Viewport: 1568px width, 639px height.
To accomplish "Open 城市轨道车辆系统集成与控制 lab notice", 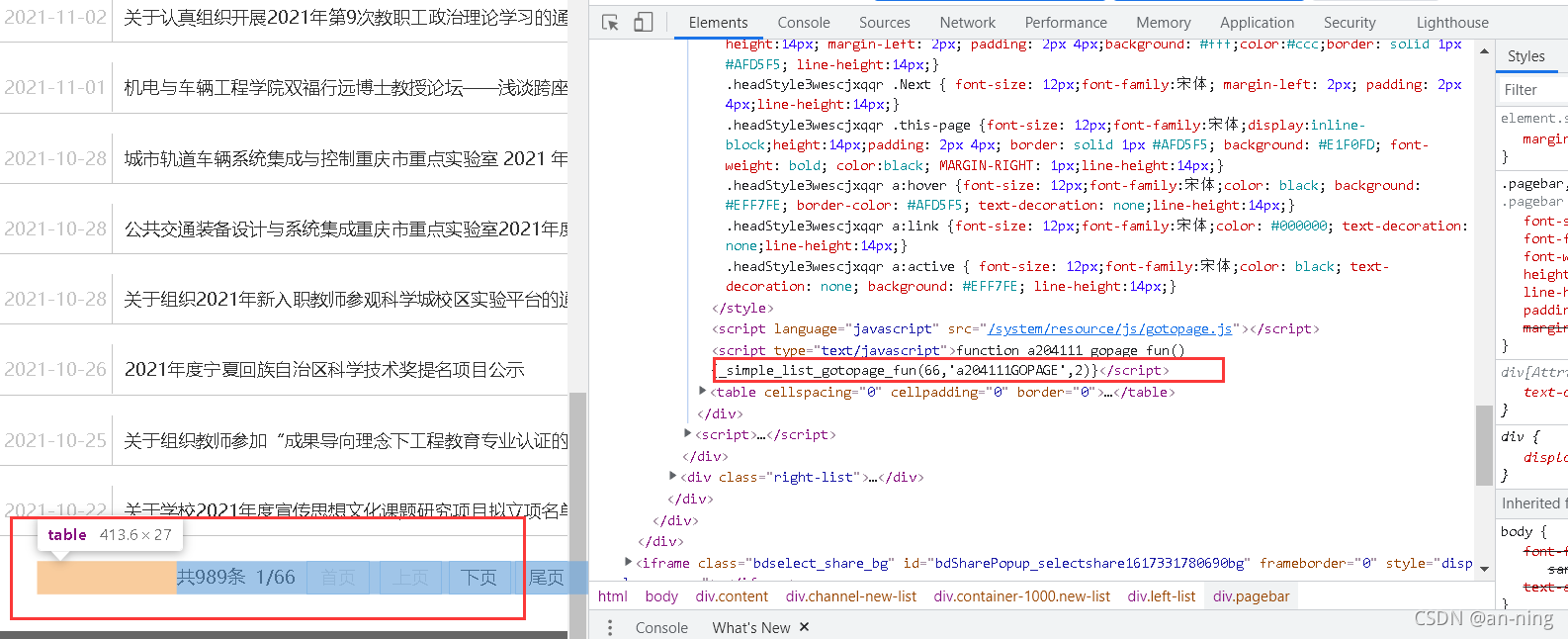I will (x=346, y=158).
